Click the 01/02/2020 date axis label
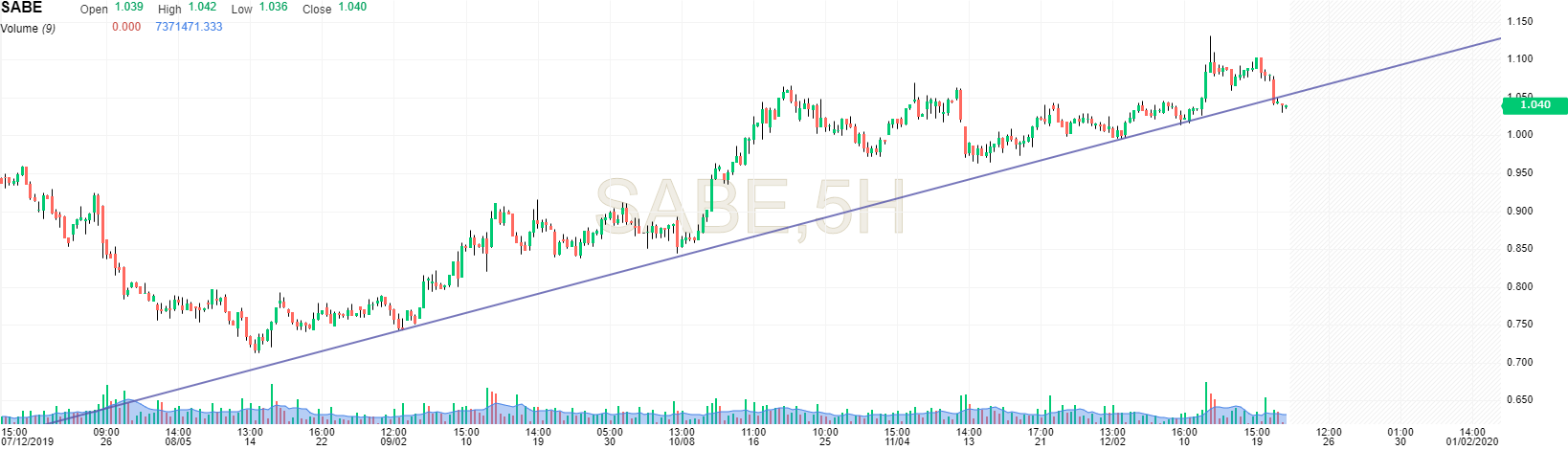1568x450 pixels. click(x=1471, y=441)
